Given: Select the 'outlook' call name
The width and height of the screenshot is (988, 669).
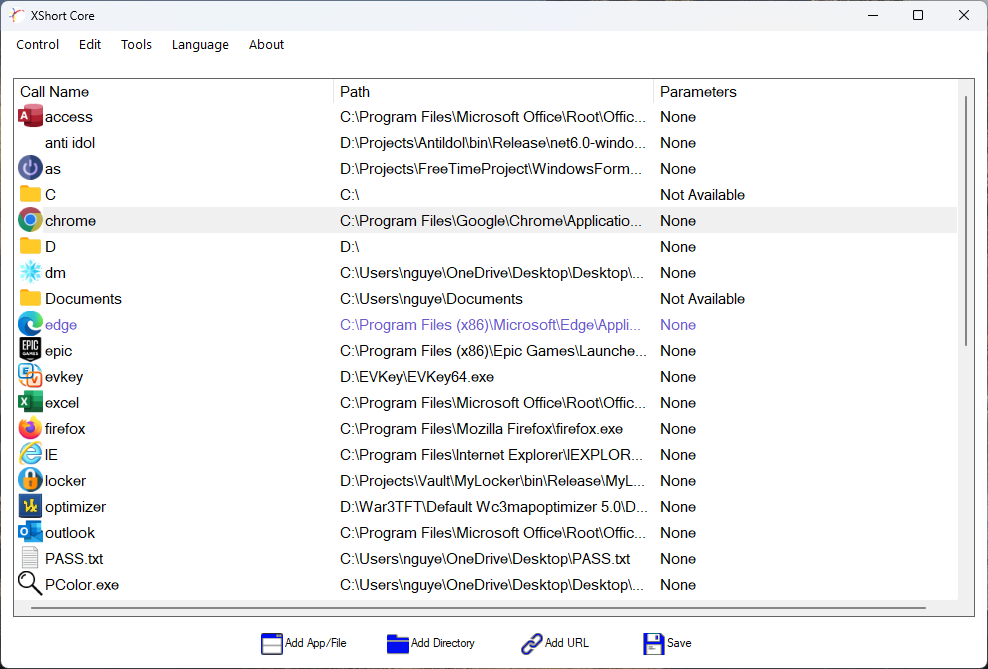Looking at the screenshot, I should (x=70, y=533).
